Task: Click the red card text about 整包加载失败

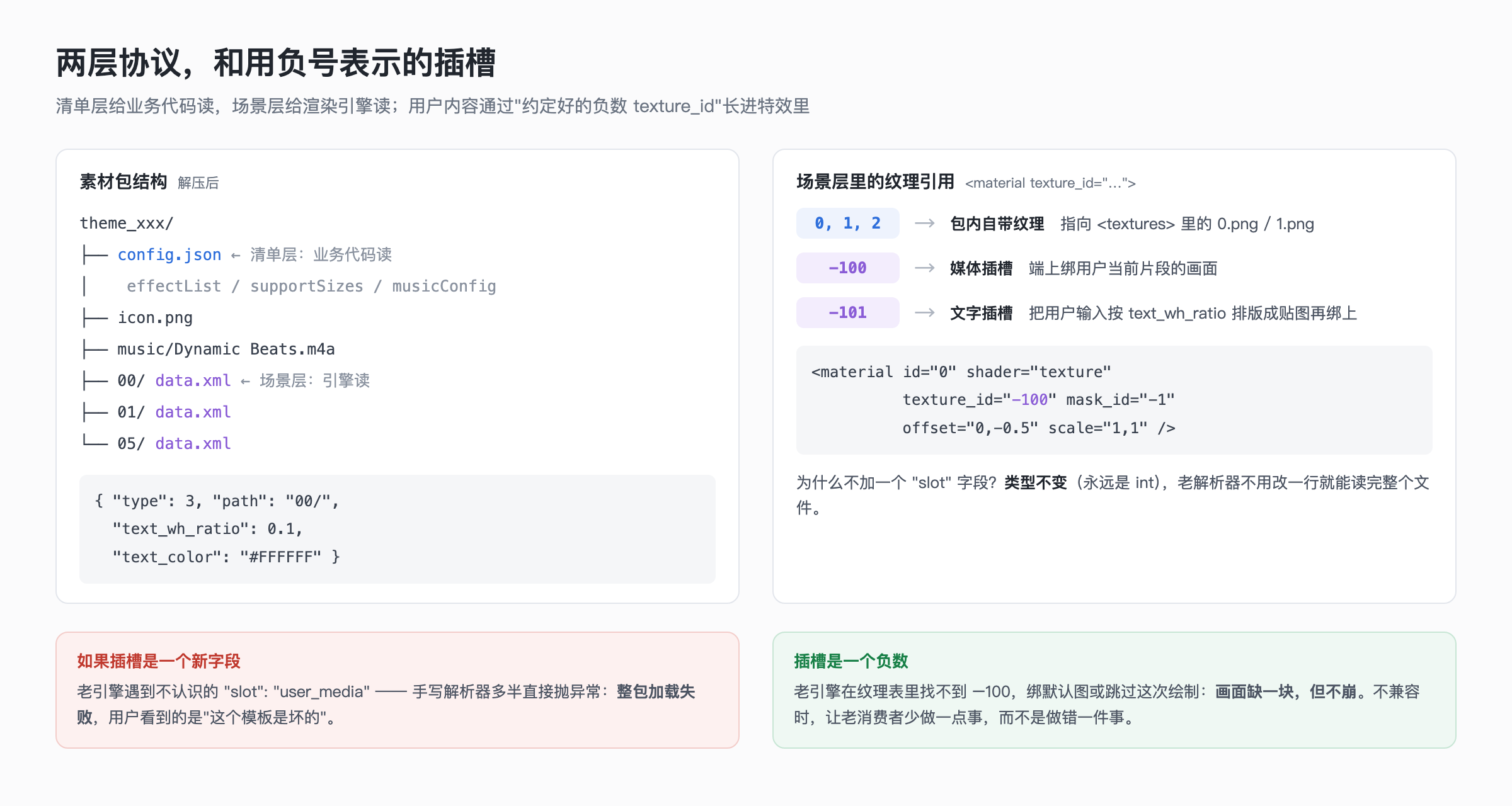Action: [386, 704]
